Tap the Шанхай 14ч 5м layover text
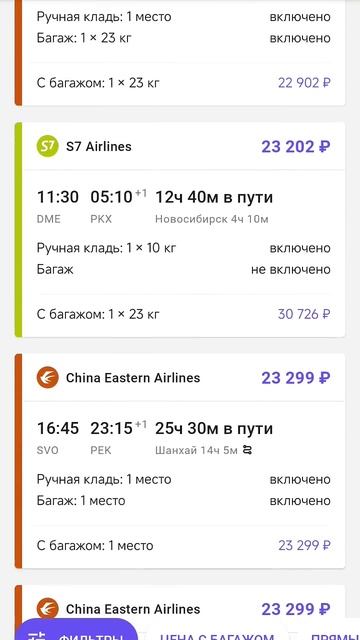 tap(196, 450)
